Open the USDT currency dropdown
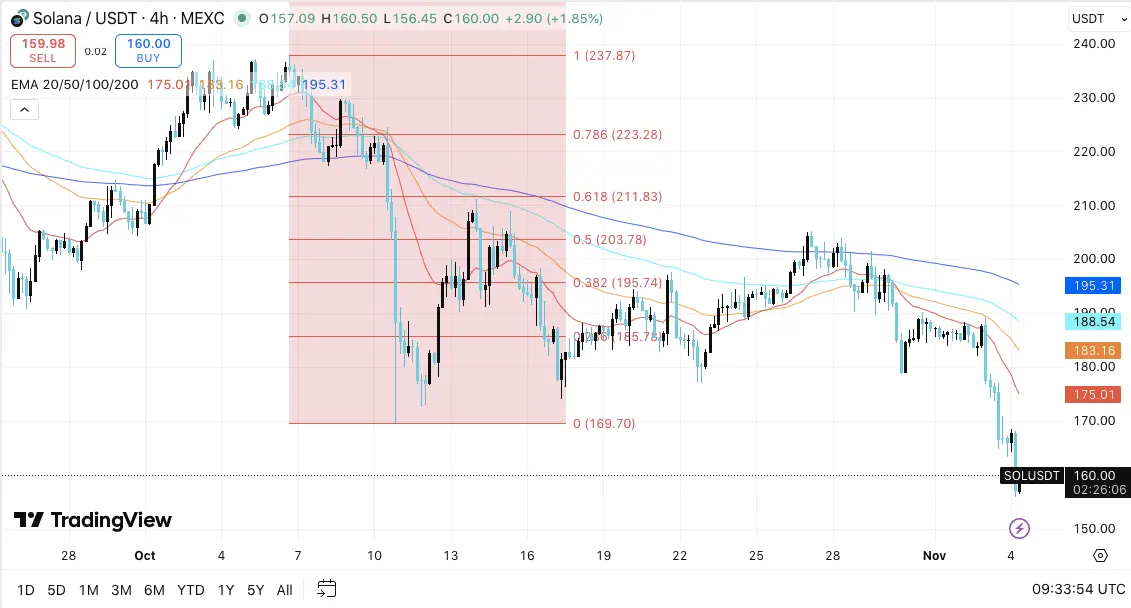Viewport: 1131px width, 608px height. (x=1092, y=17)
